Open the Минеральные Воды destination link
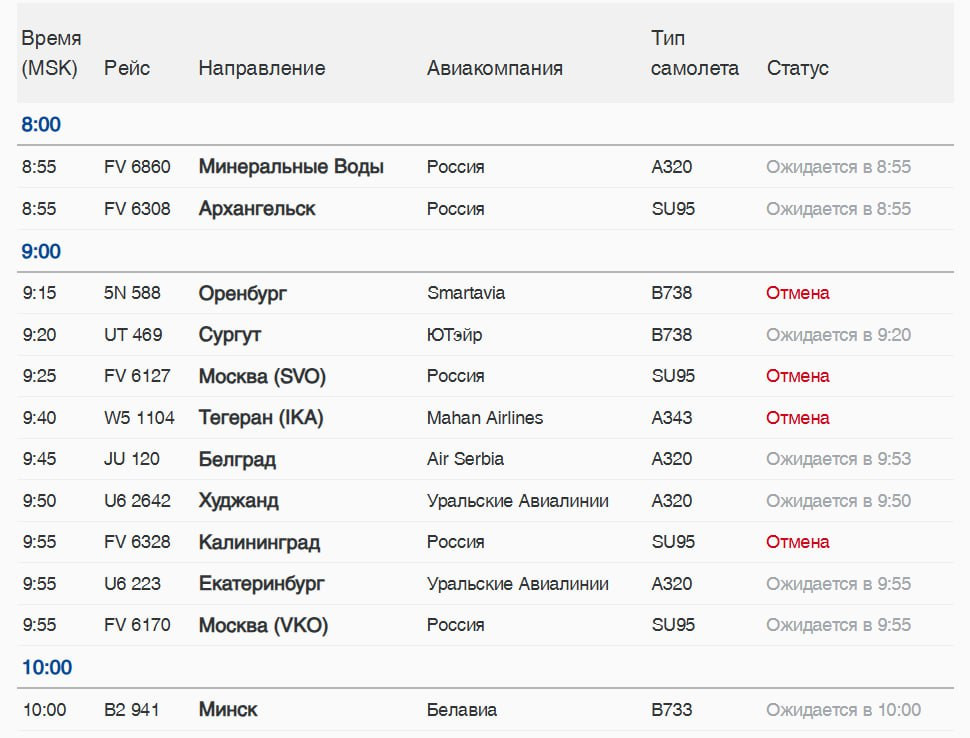The height and width of the screenshot is (738, 970). coord(291,166)
